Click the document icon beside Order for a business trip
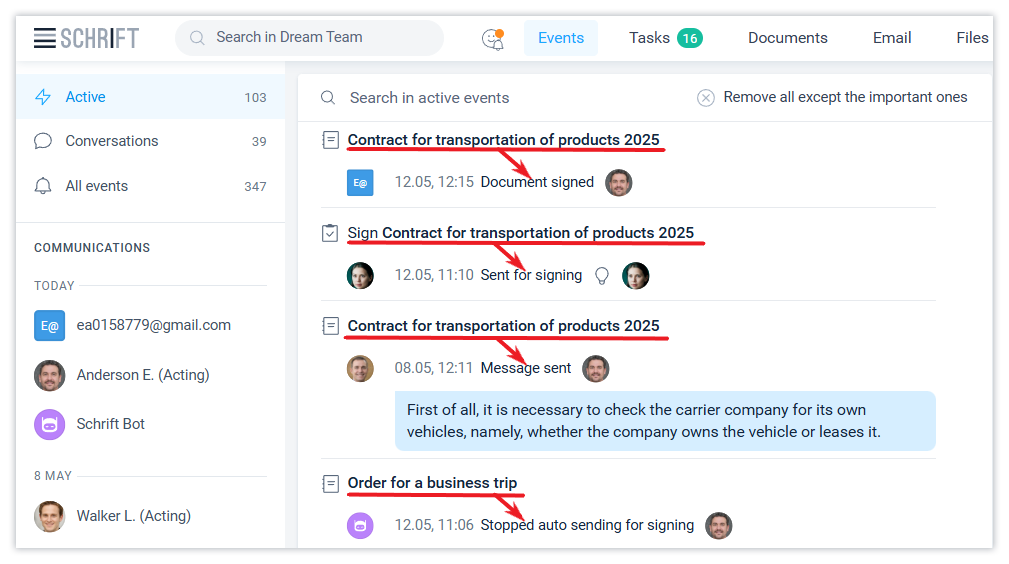The image size is (1009, 564). 330,484
